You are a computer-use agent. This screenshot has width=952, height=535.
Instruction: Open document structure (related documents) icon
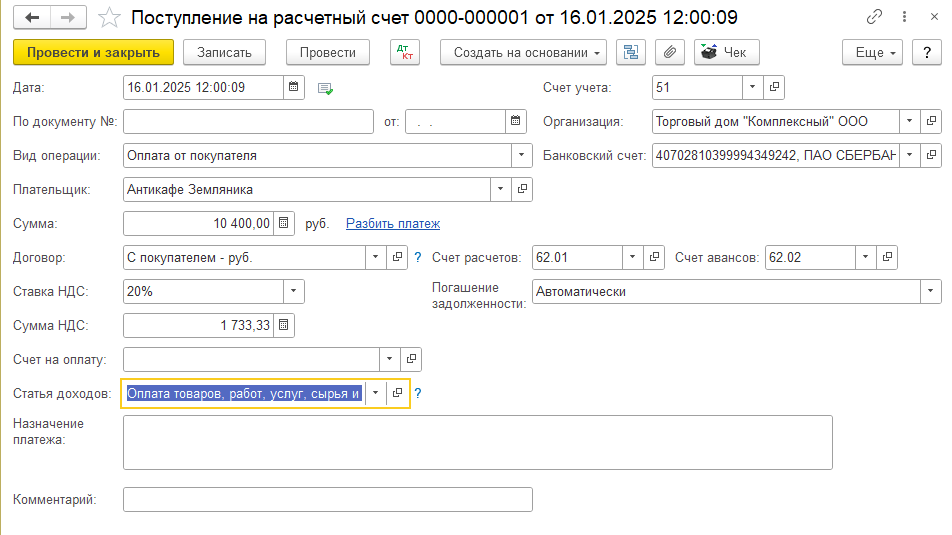(x=631, y=52)
